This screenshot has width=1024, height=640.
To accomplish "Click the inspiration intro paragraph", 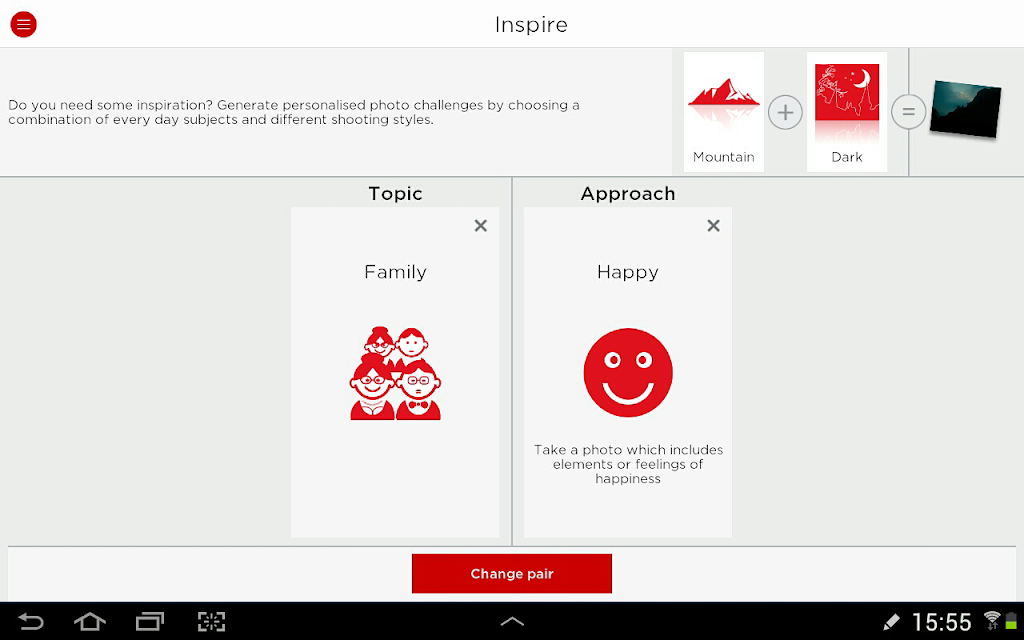I will [294, 112].
